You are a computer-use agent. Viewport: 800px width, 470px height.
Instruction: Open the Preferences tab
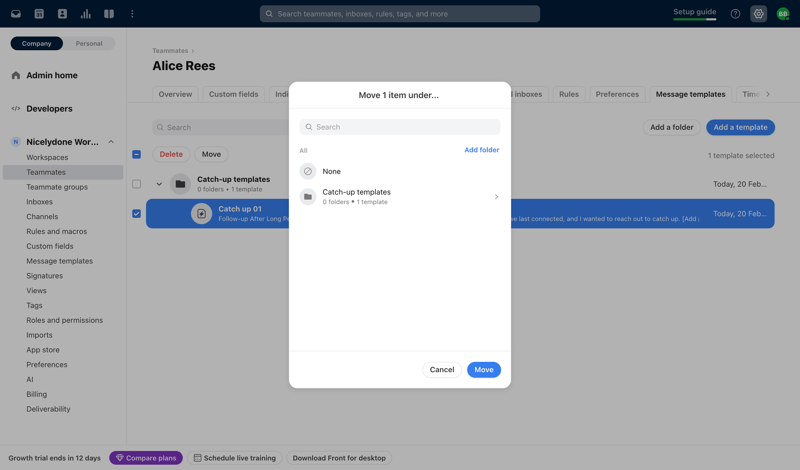point(617,94)
